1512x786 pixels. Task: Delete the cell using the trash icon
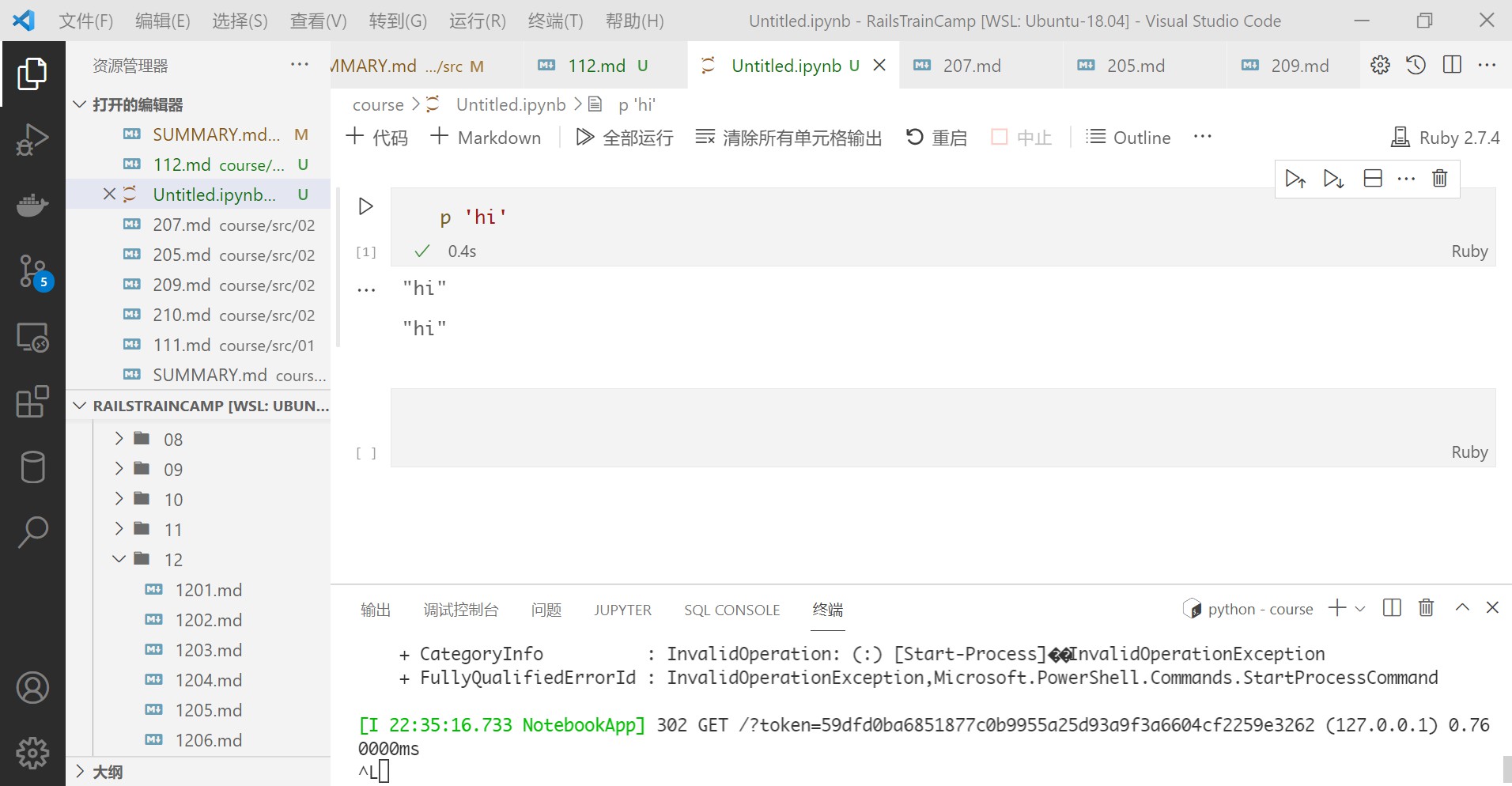pyautogui.click(x=1438, y=178)
